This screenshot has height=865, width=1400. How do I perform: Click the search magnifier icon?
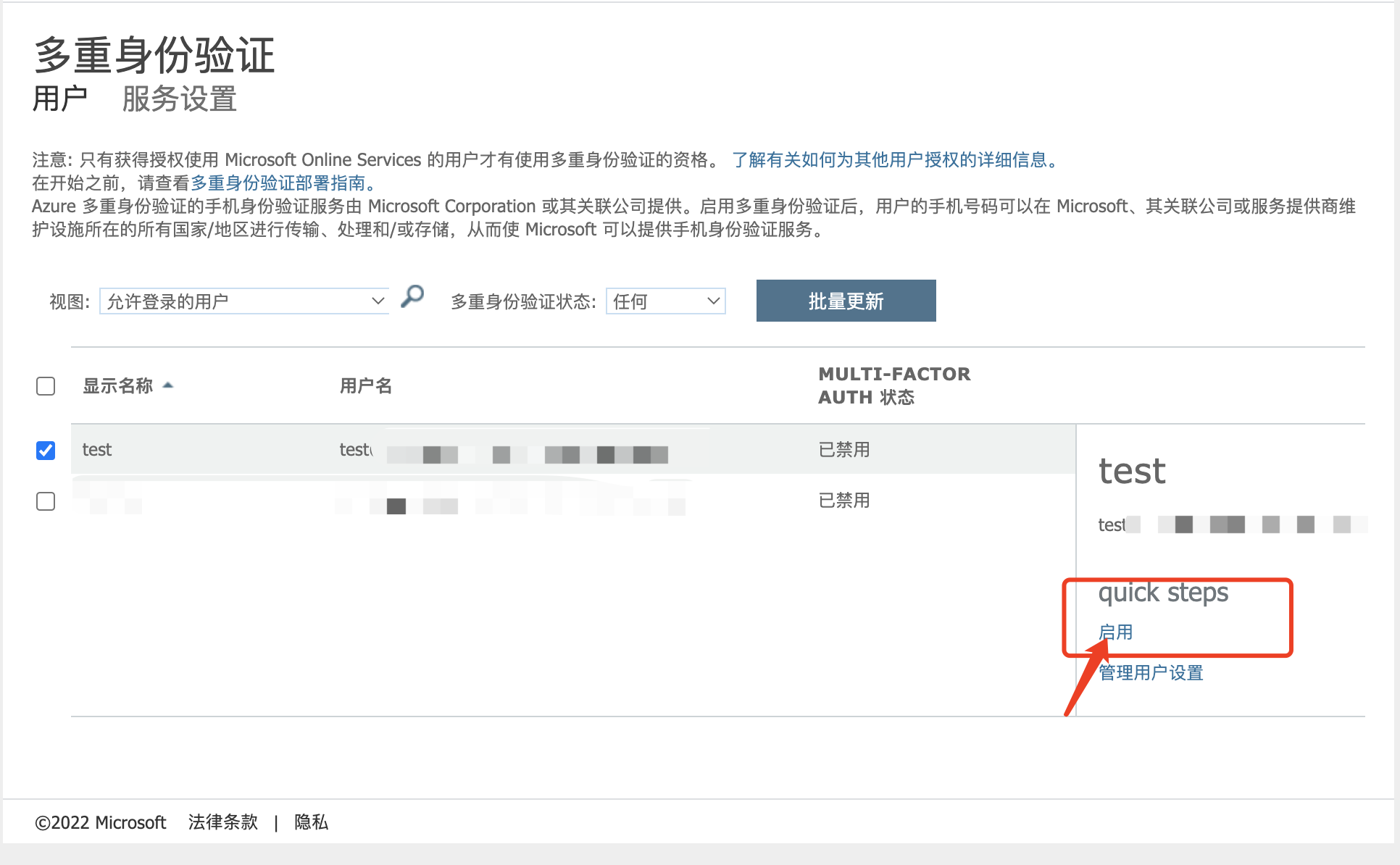coord(413,296)
